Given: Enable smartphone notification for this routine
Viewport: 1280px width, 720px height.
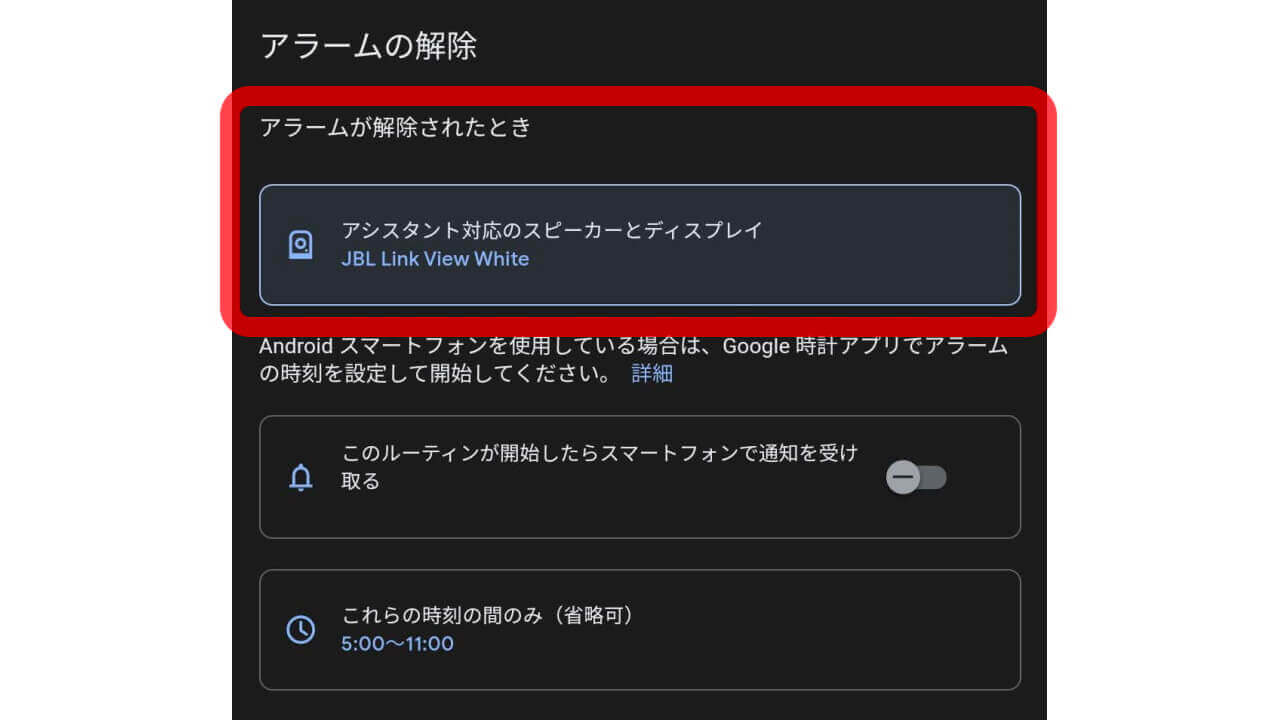Looking at the screenshot, I should coord(915,477).
